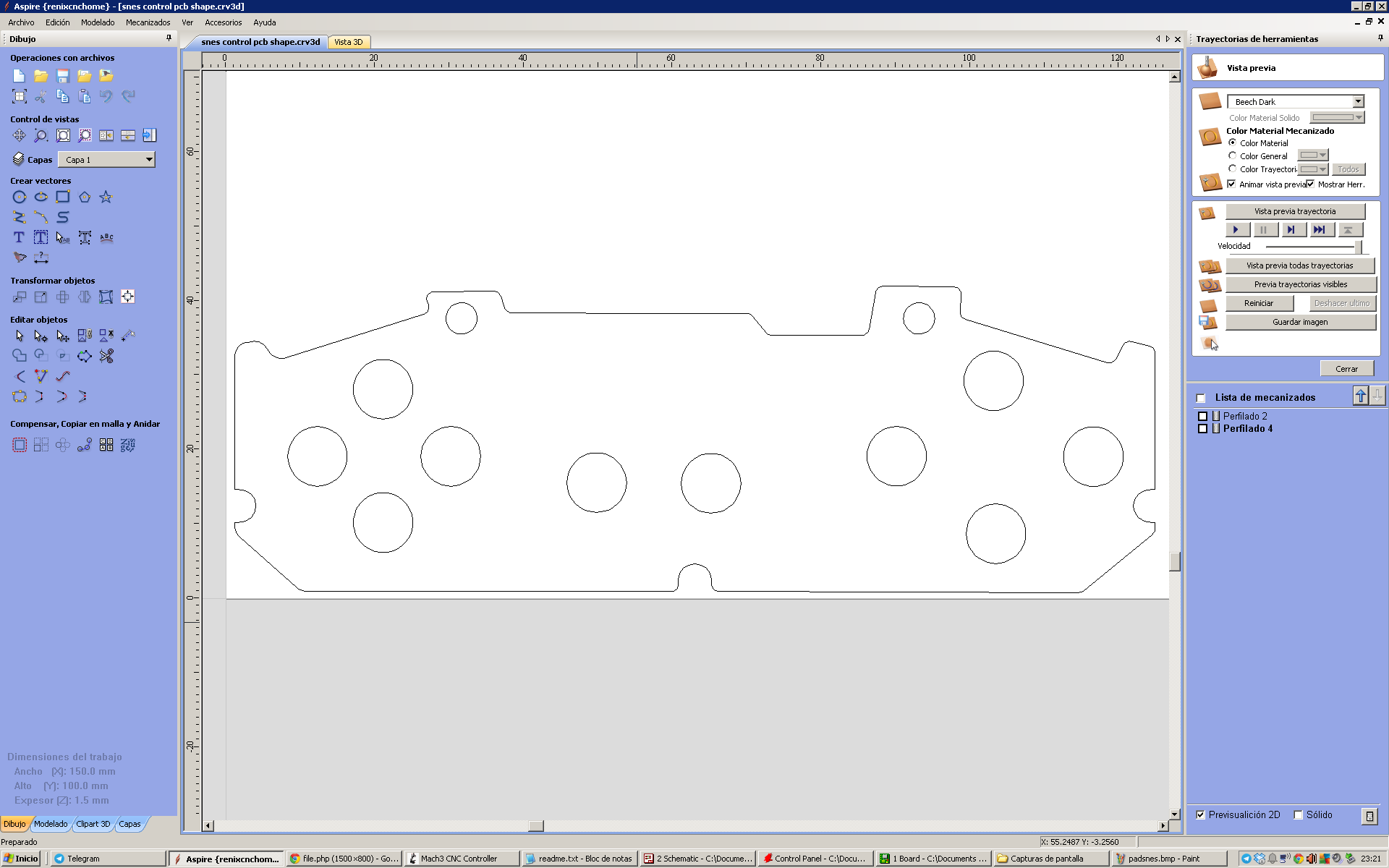Click the Draw Circle tool icon
1389x868 pixels.
coord(20,197)
